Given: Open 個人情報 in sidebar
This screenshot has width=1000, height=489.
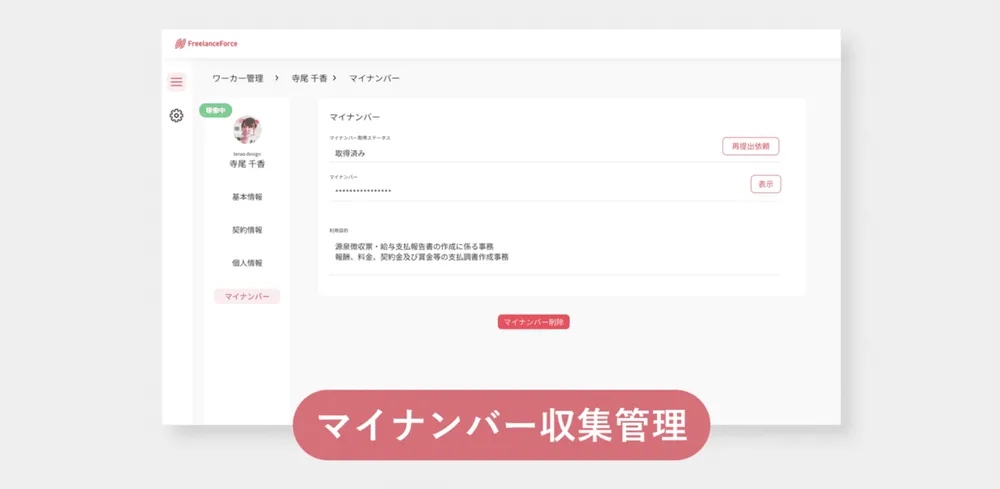Looking at the screenshot, I should tap(247, 263).
